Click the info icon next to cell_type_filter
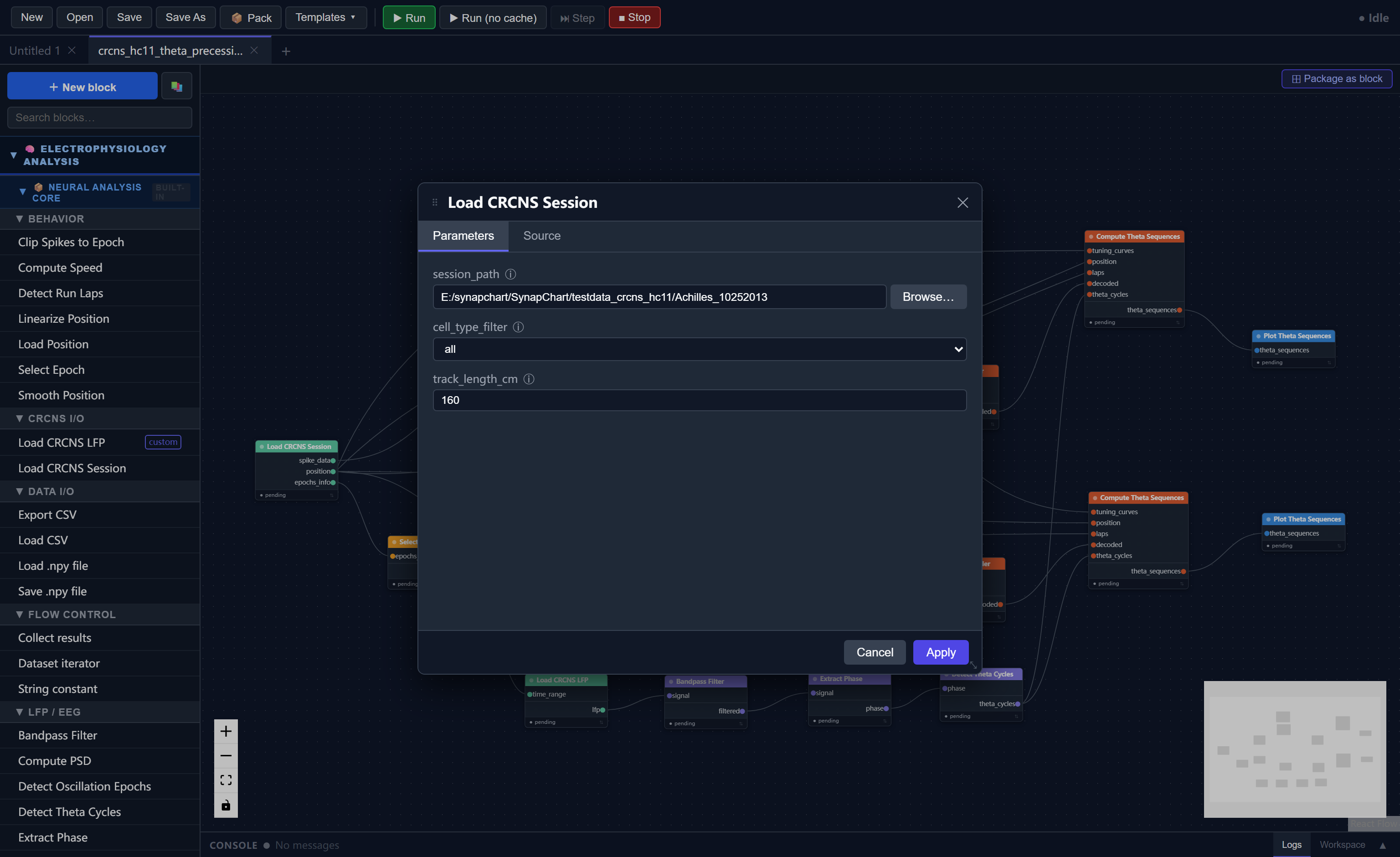The width and height of the screenshot is (1400, 857). pos(518,327)
